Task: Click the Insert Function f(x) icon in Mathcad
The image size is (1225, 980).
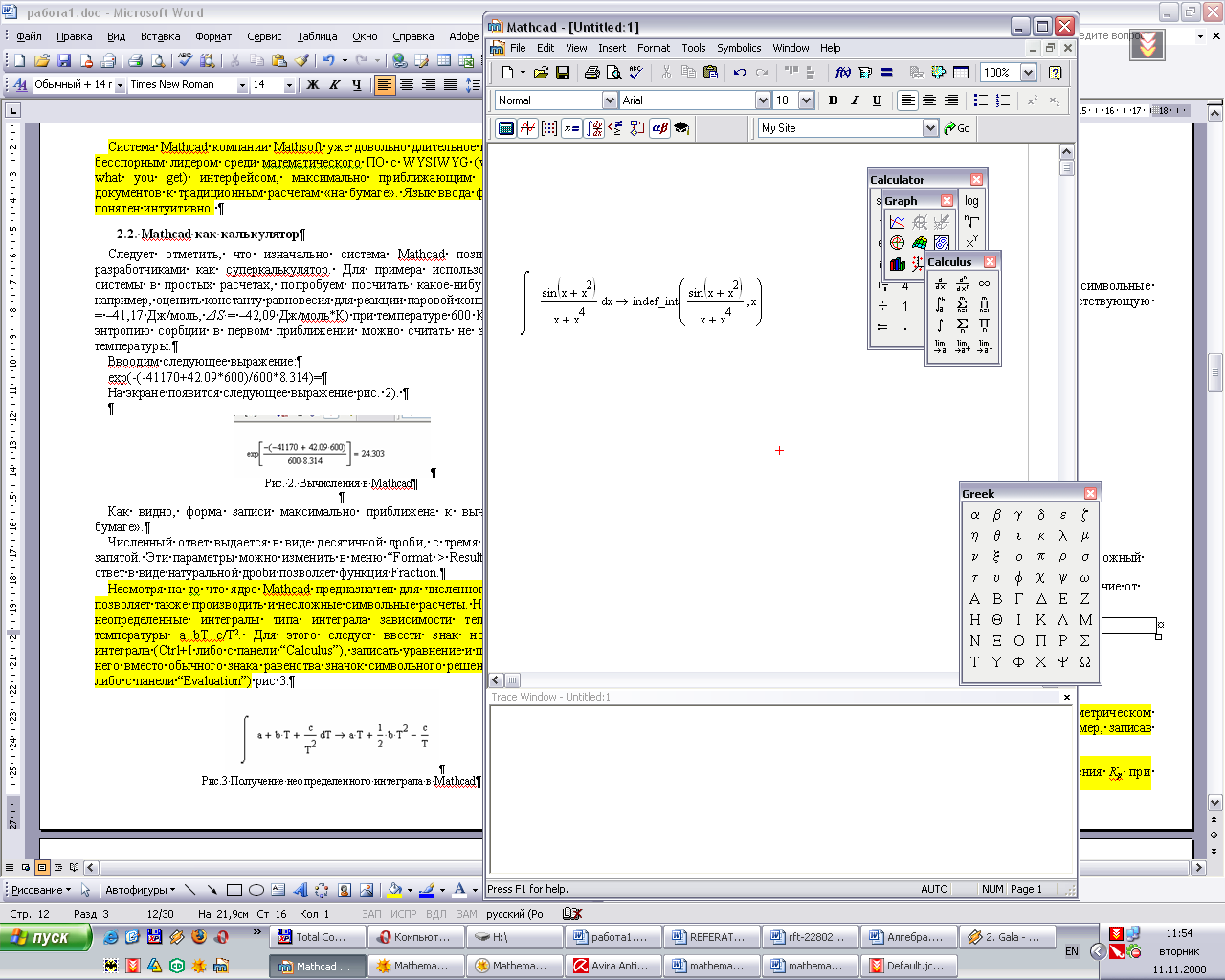Action: click(843, 73)
